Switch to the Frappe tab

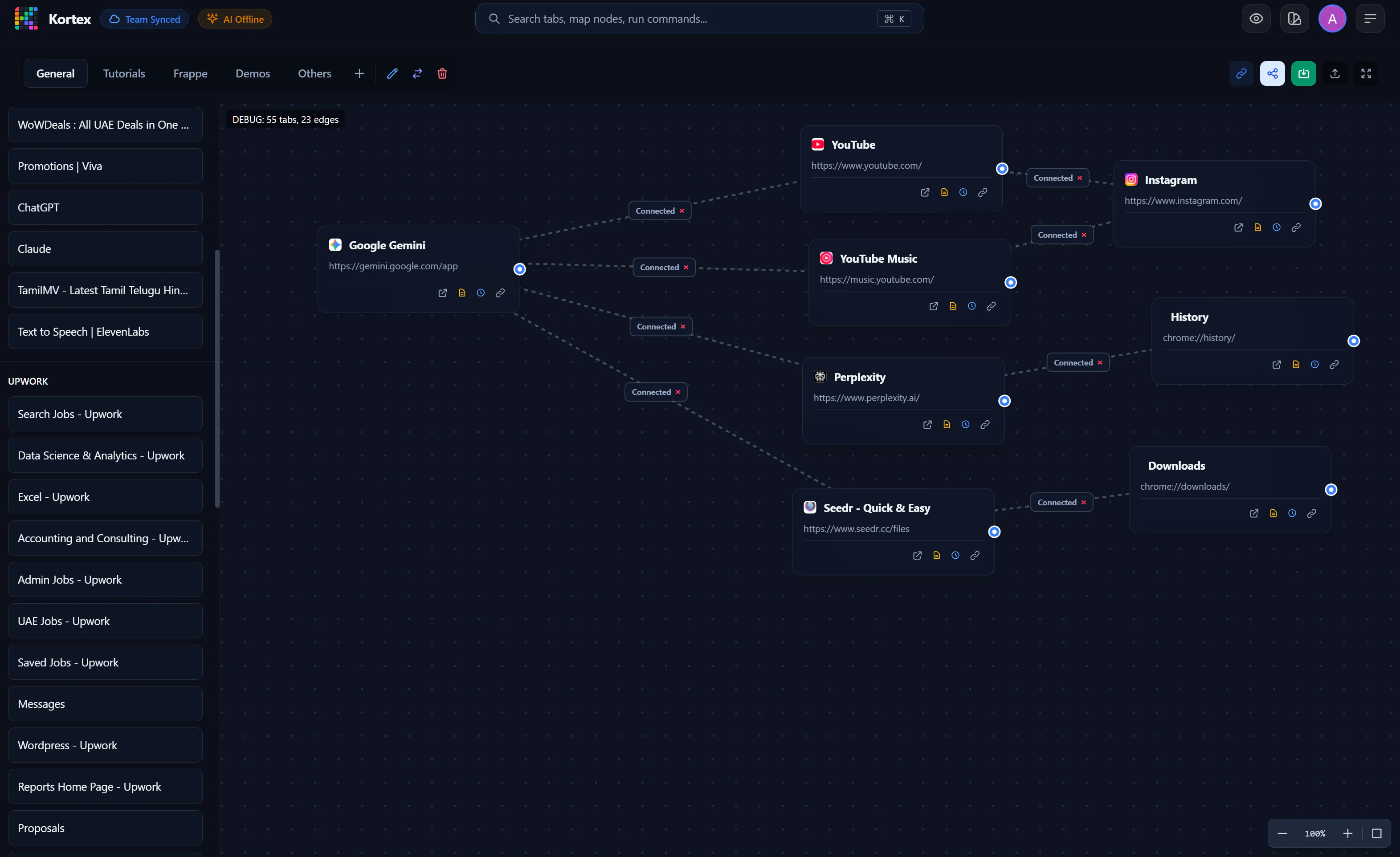point(190,73)
